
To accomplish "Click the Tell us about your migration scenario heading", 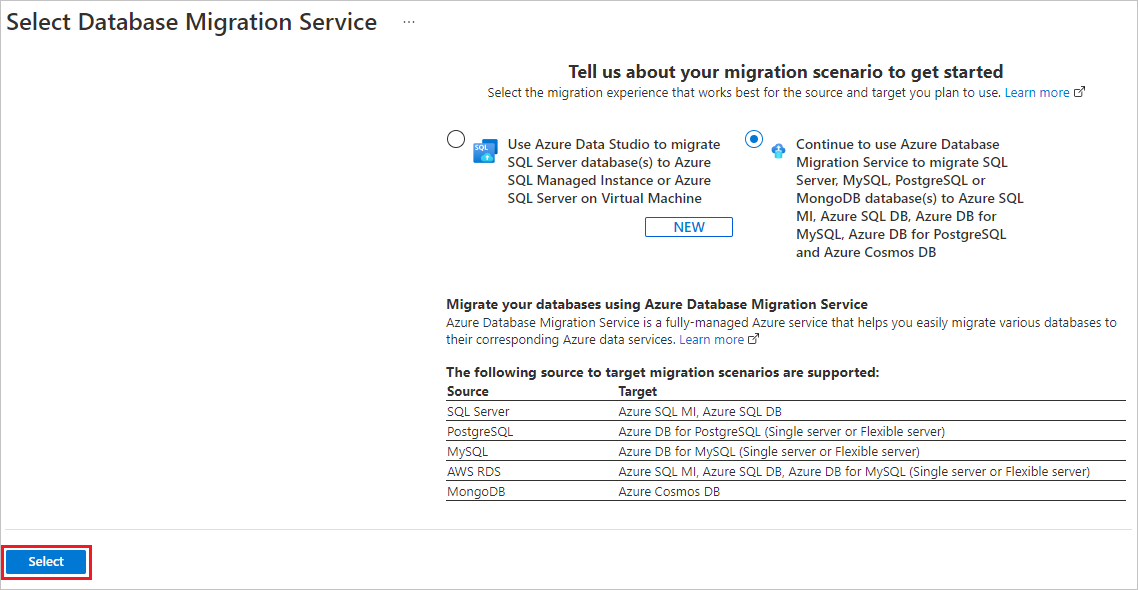I will pyautogui.click(x=785, y=72).
